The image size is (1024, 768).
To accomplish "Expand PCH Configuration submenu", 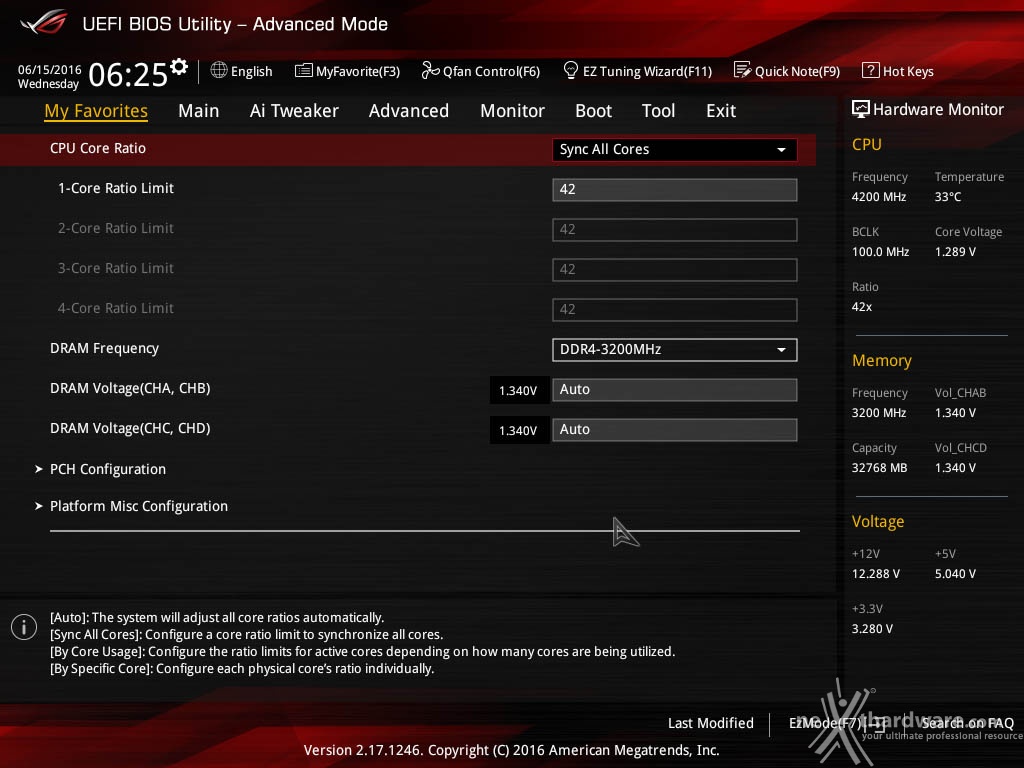I will (108, 469).
